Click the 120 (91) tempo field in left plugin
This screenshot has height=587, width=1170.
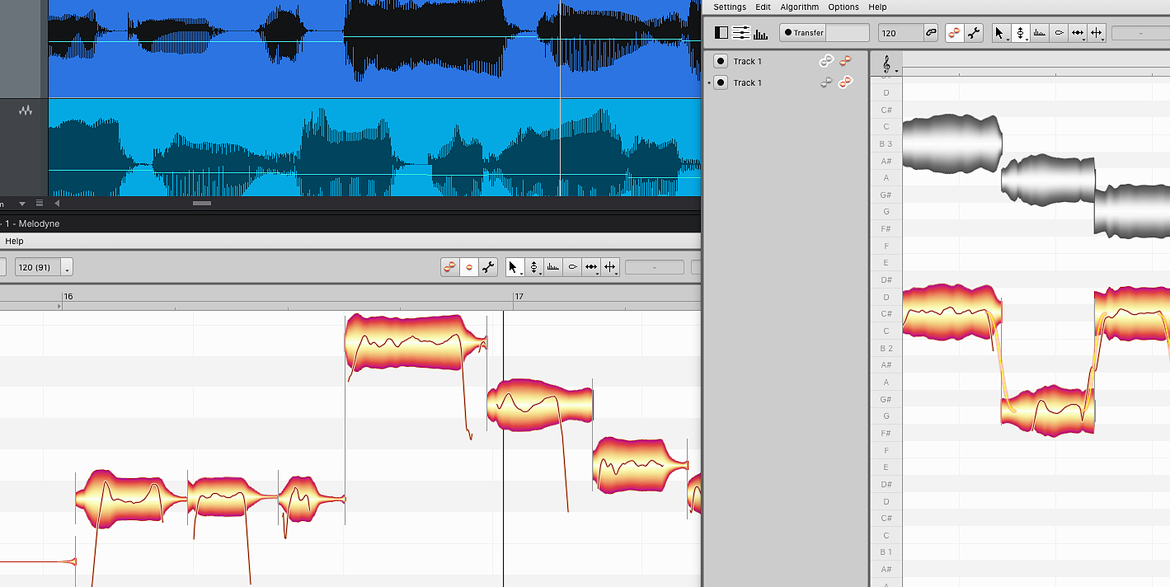tap(38, 267)
